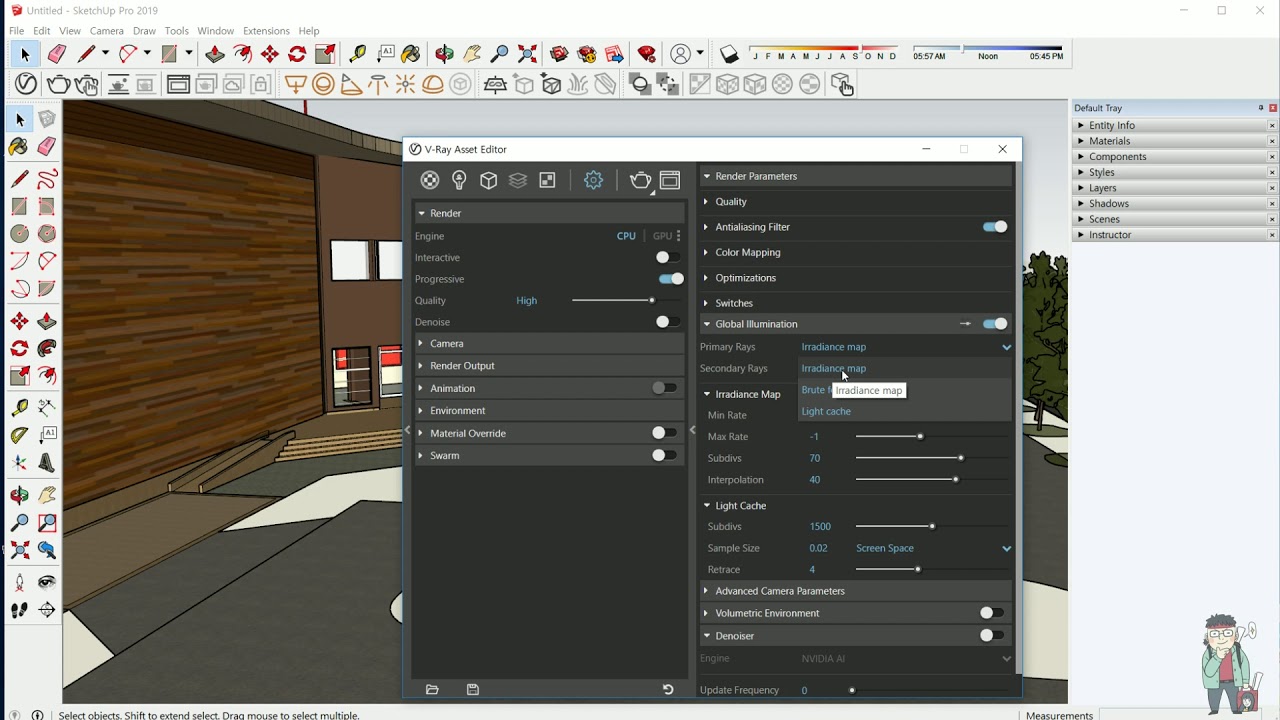Add a V-Ray dome light
This screenshot has height=720, width=1280.
point(433,84)
